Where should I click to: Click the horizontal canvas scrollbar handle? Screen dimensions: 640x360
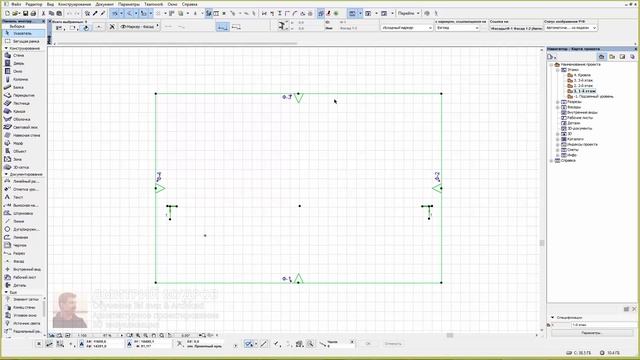click(x=450, y=335)
